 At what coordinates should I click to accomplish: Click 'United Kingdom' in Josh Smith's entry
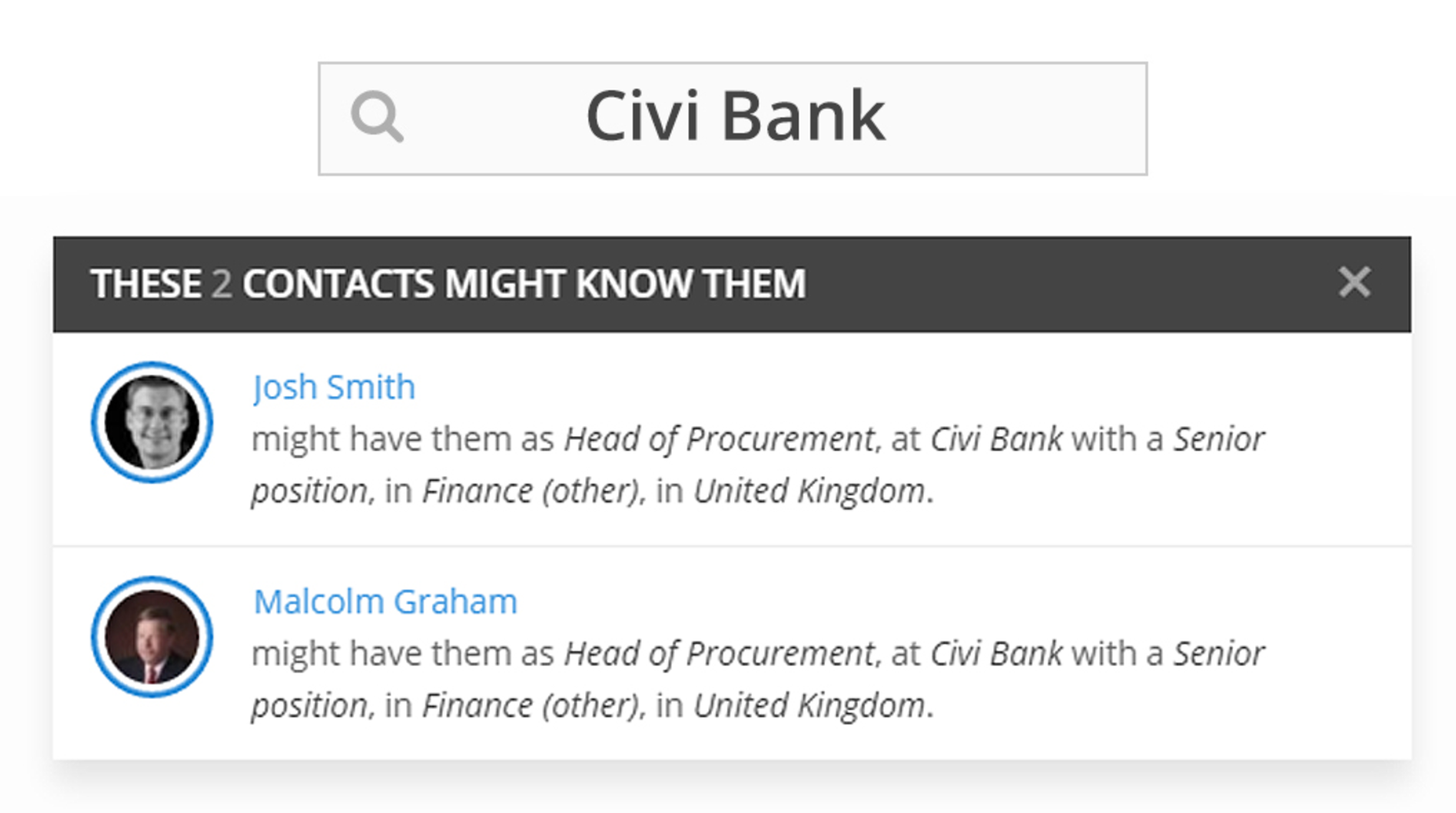810,491
